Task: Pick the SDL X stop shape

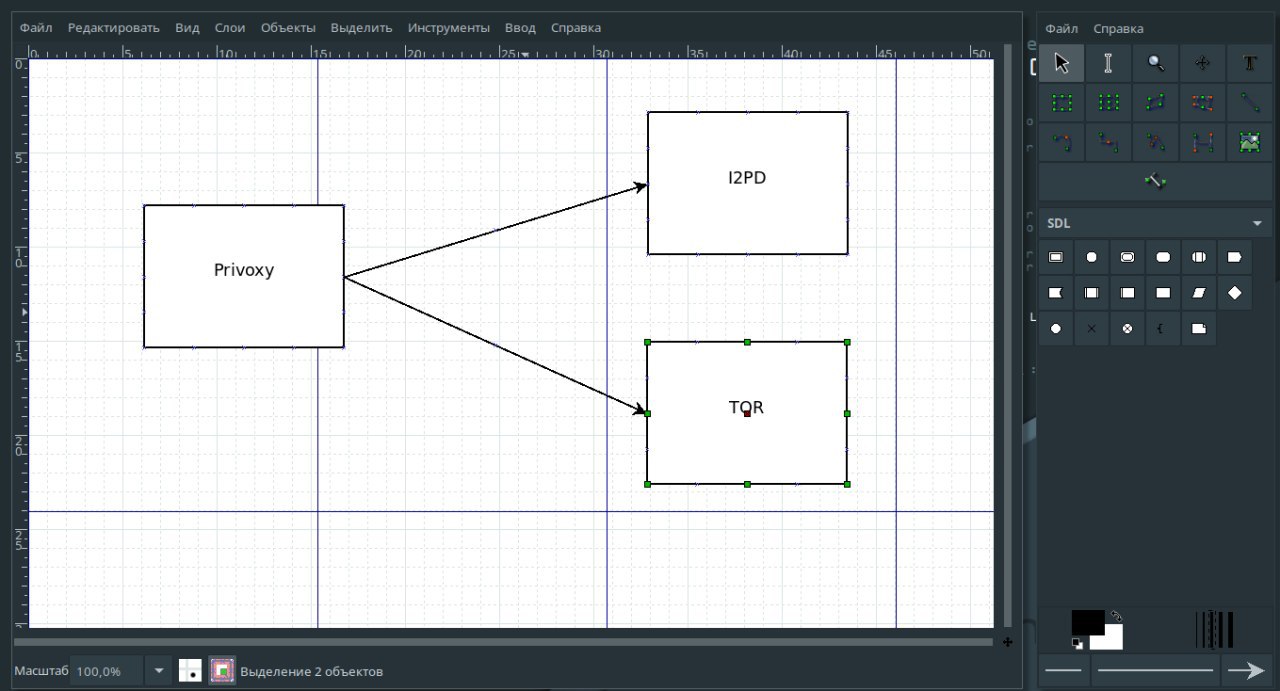Action: (1092, 328)
